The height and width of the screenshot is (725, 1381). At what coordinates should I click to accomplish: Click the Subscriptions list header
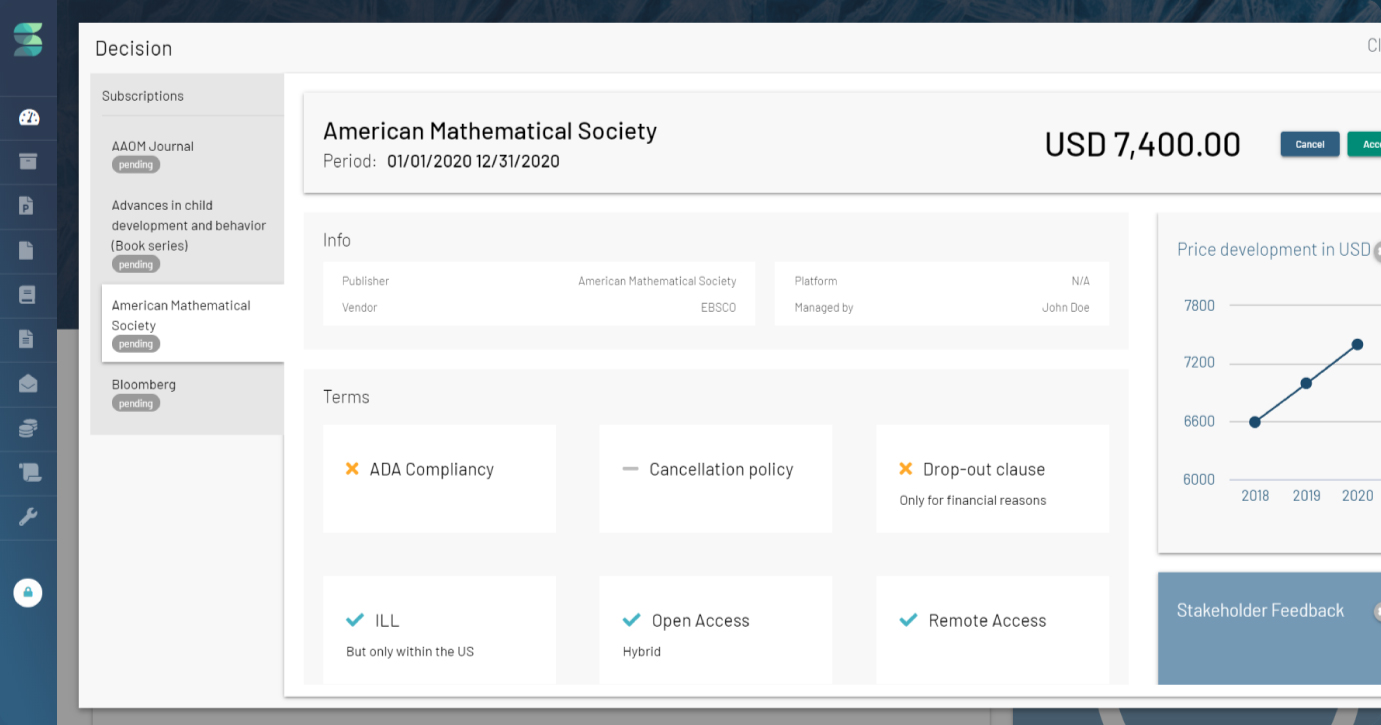pos(143,96)
